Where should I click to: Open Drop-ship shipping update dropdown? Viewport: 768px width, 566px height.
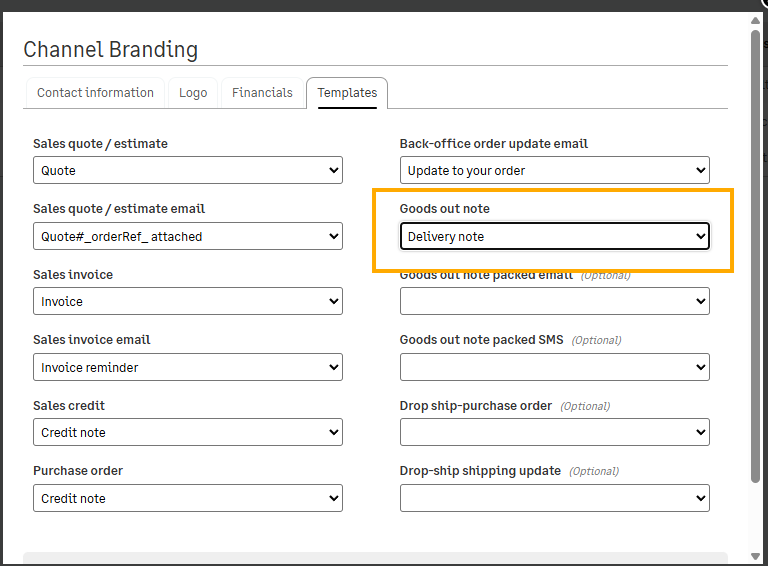(x=554, y=498)
